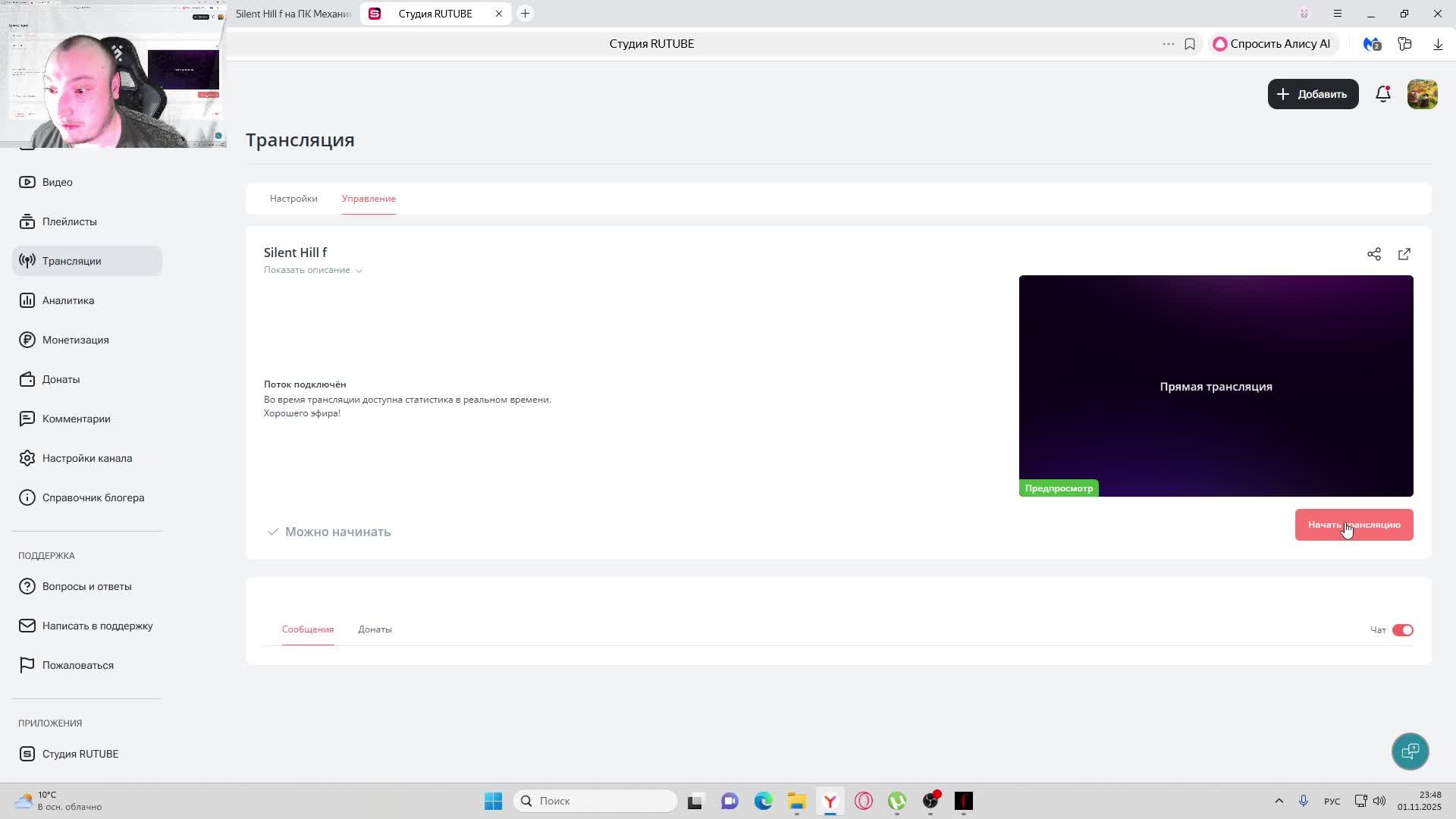Go to Монетизация in sidebar

click(x=75, y=340)
